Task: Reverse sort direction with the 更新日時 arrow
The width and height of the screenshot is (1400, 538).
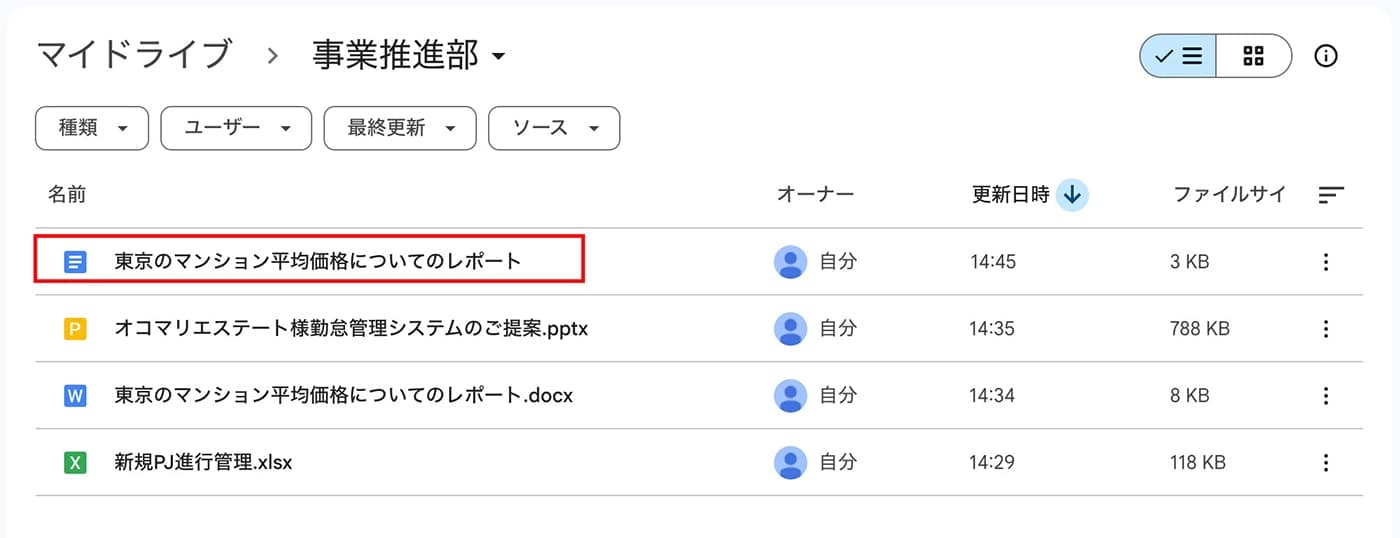Action: click(x=1073, y=195)
